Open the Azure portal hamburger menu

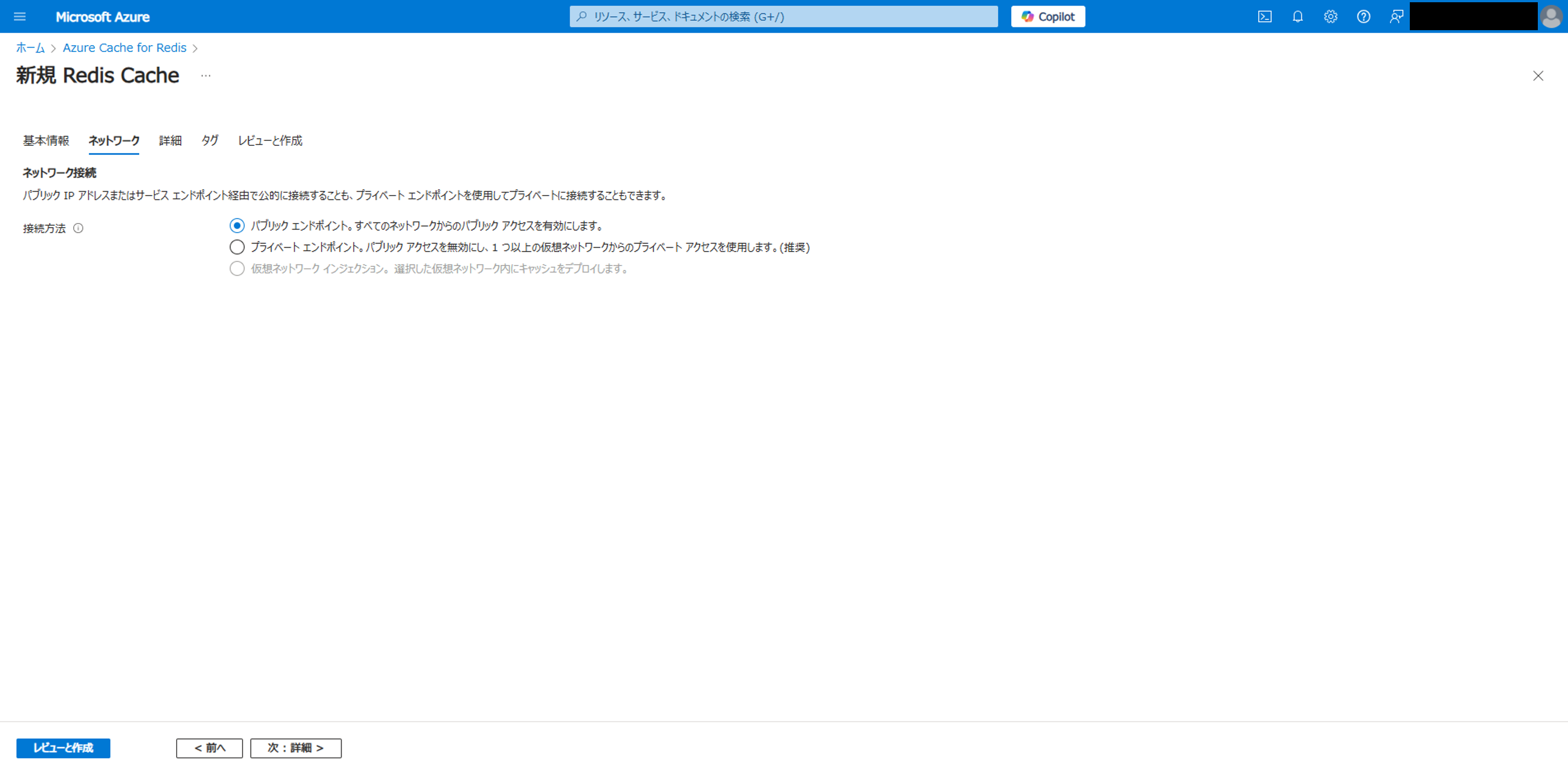[20, 16]
